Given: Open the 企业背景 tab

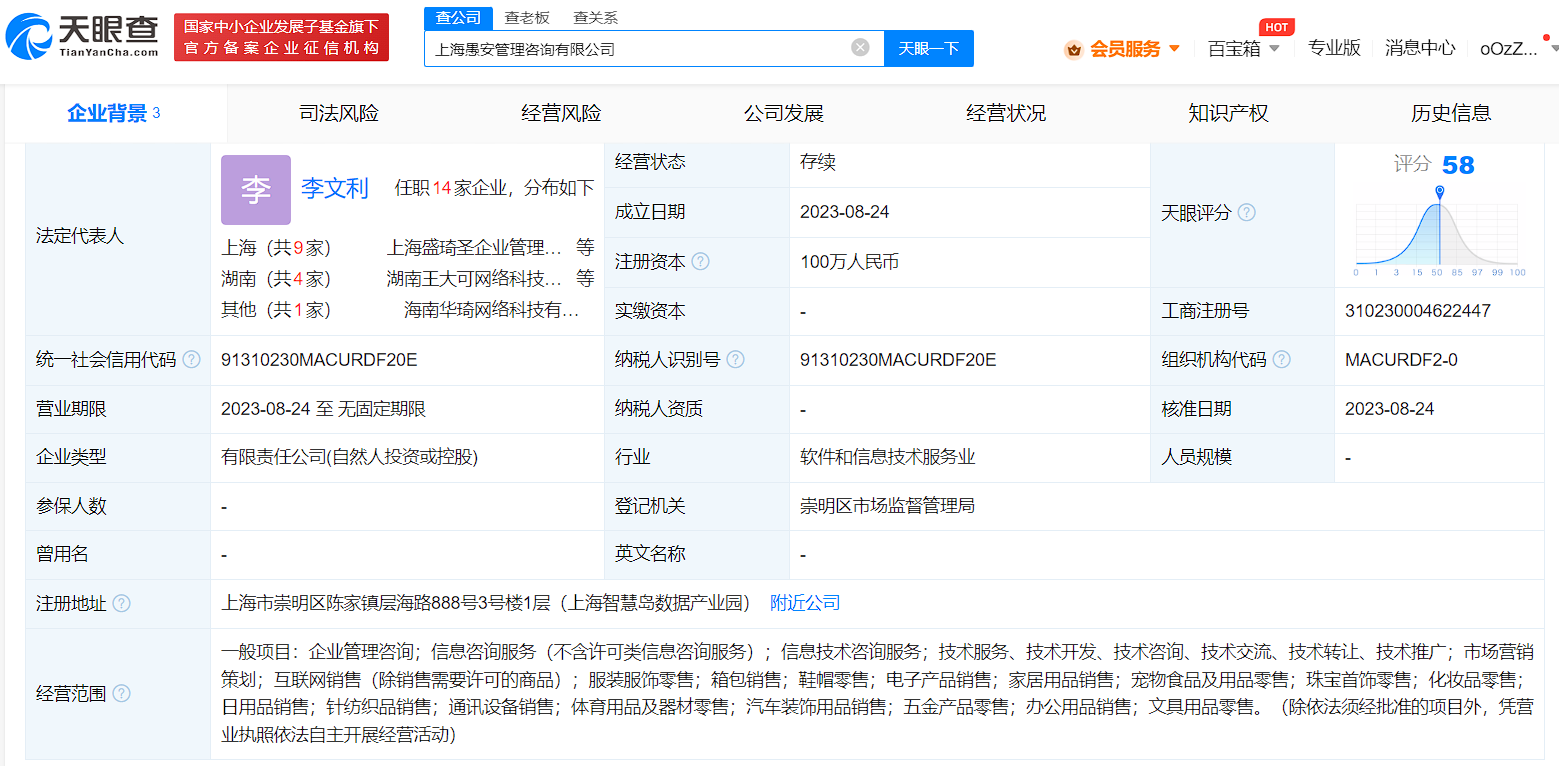Looking at the screenshot, I should tap(115, 113).
